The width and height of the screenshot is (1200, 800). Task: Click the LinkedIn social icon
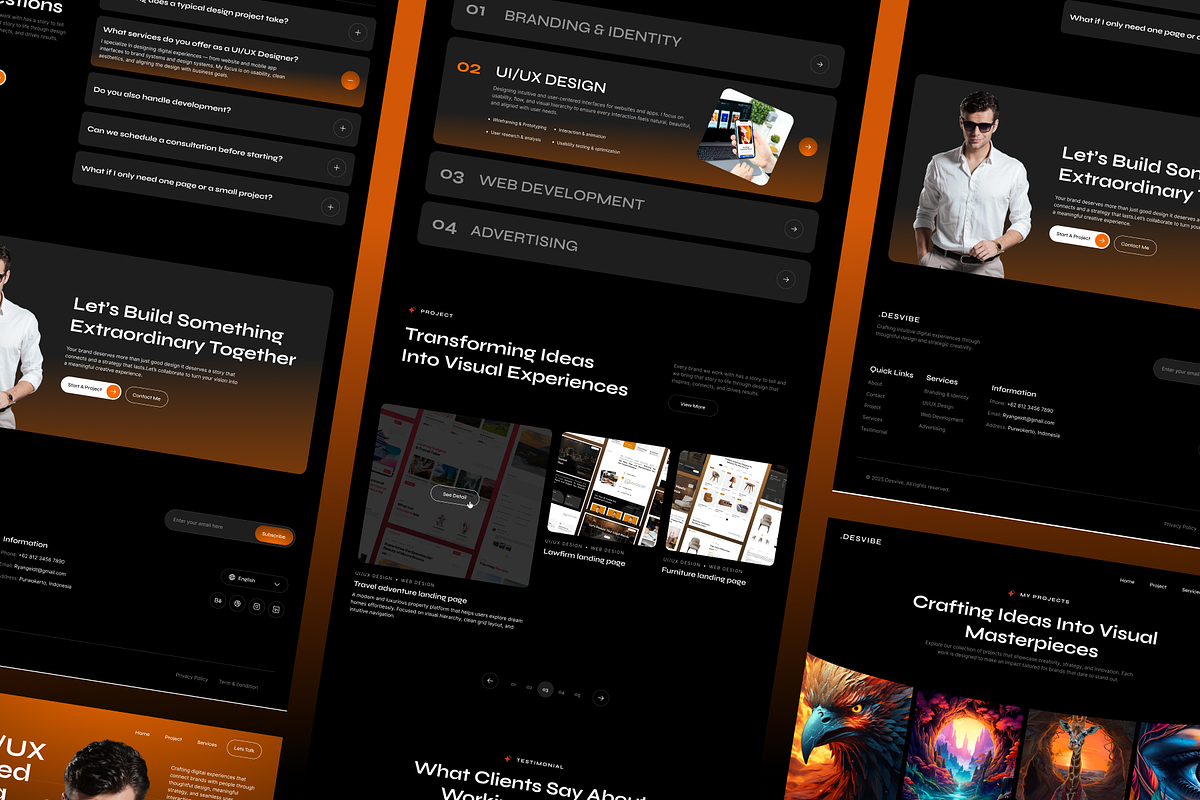click(x=276, y=609)
